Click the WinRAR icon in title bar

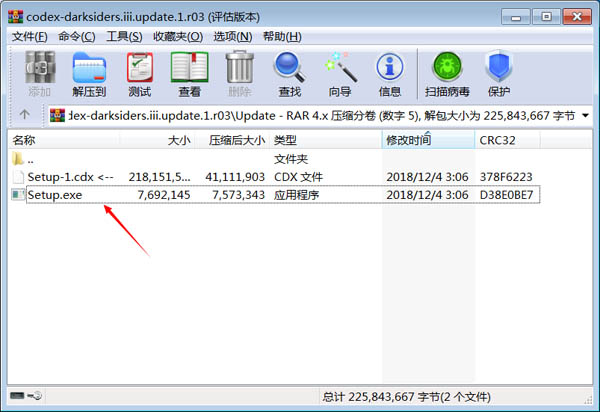pyautogui.click(x=16, y=17)
